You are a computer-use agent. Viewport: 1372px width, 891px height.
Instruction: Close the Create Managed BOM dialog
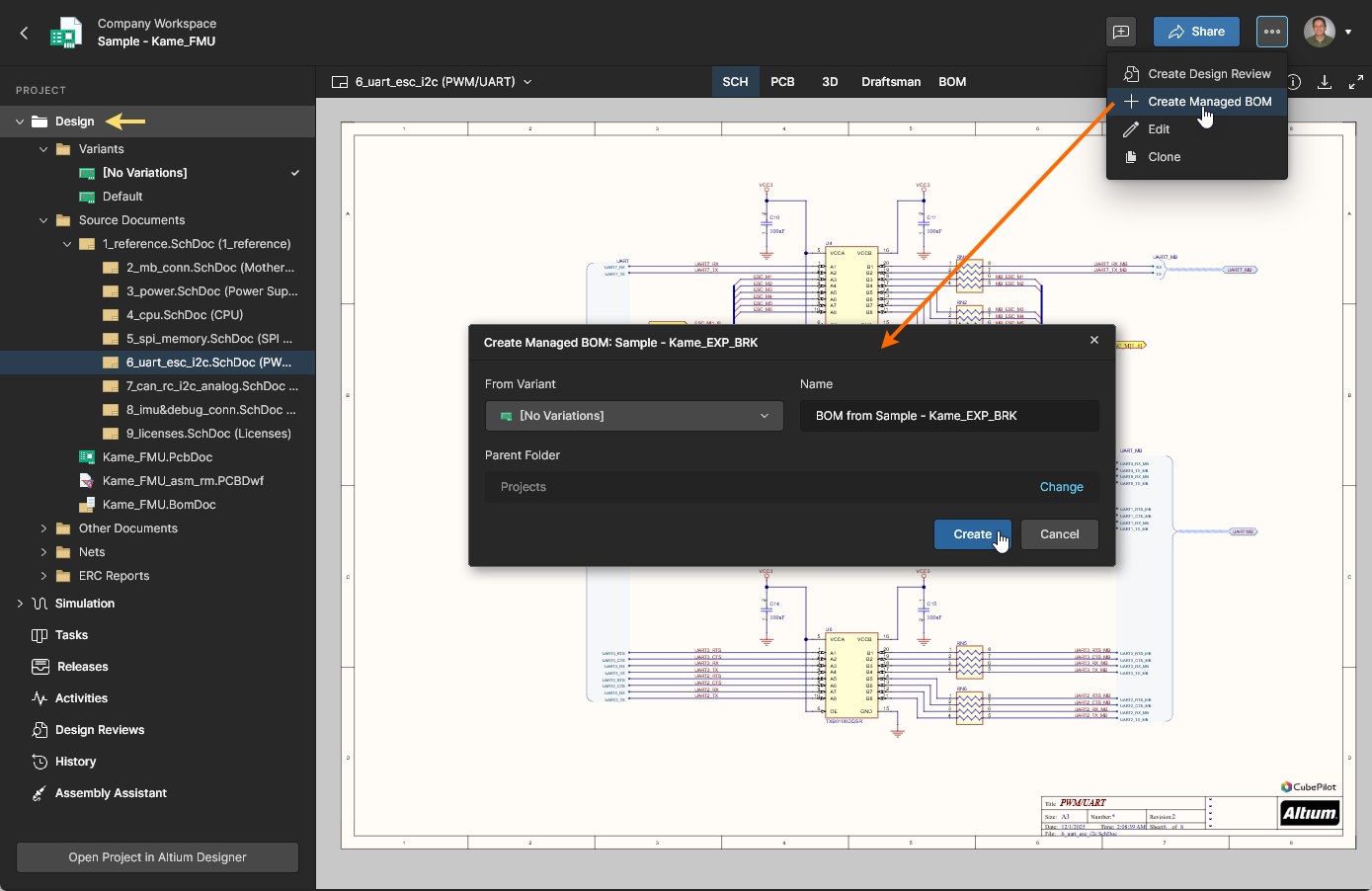(x=1093, y=340)
